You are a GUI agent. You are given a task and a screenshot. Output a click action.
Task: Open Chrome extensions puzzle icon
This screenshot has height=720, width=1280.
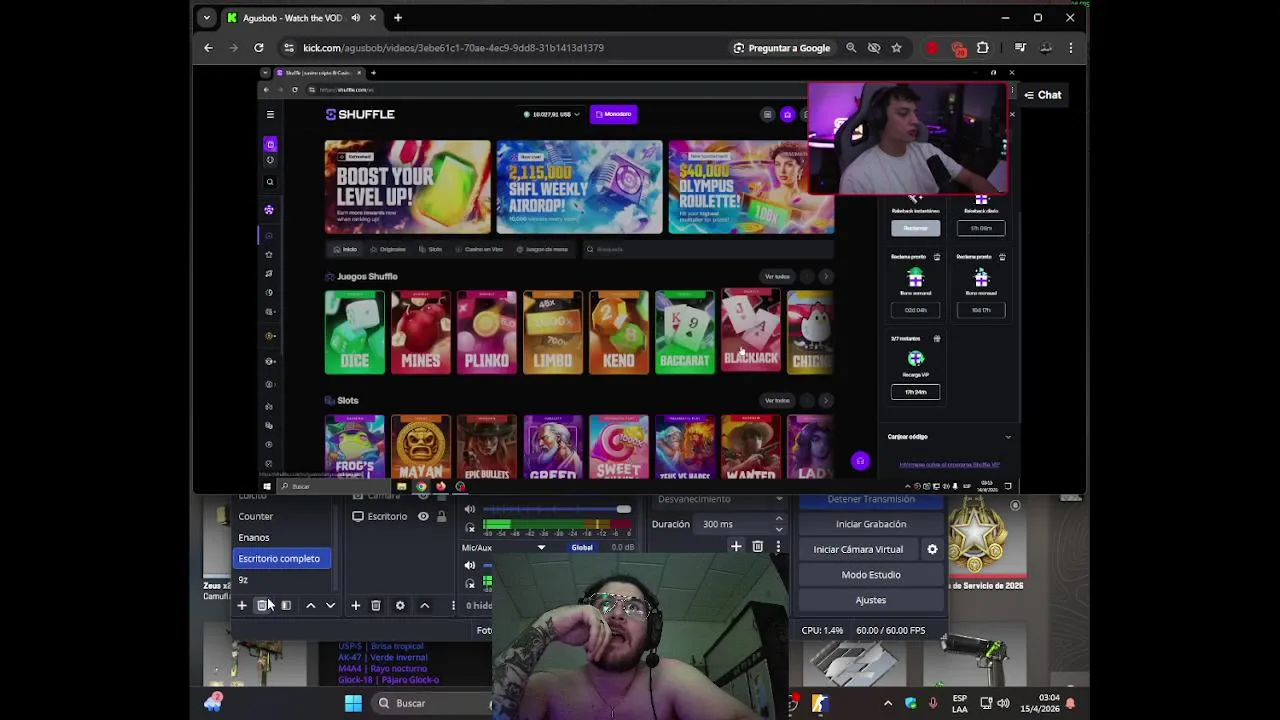coord(982,48)
